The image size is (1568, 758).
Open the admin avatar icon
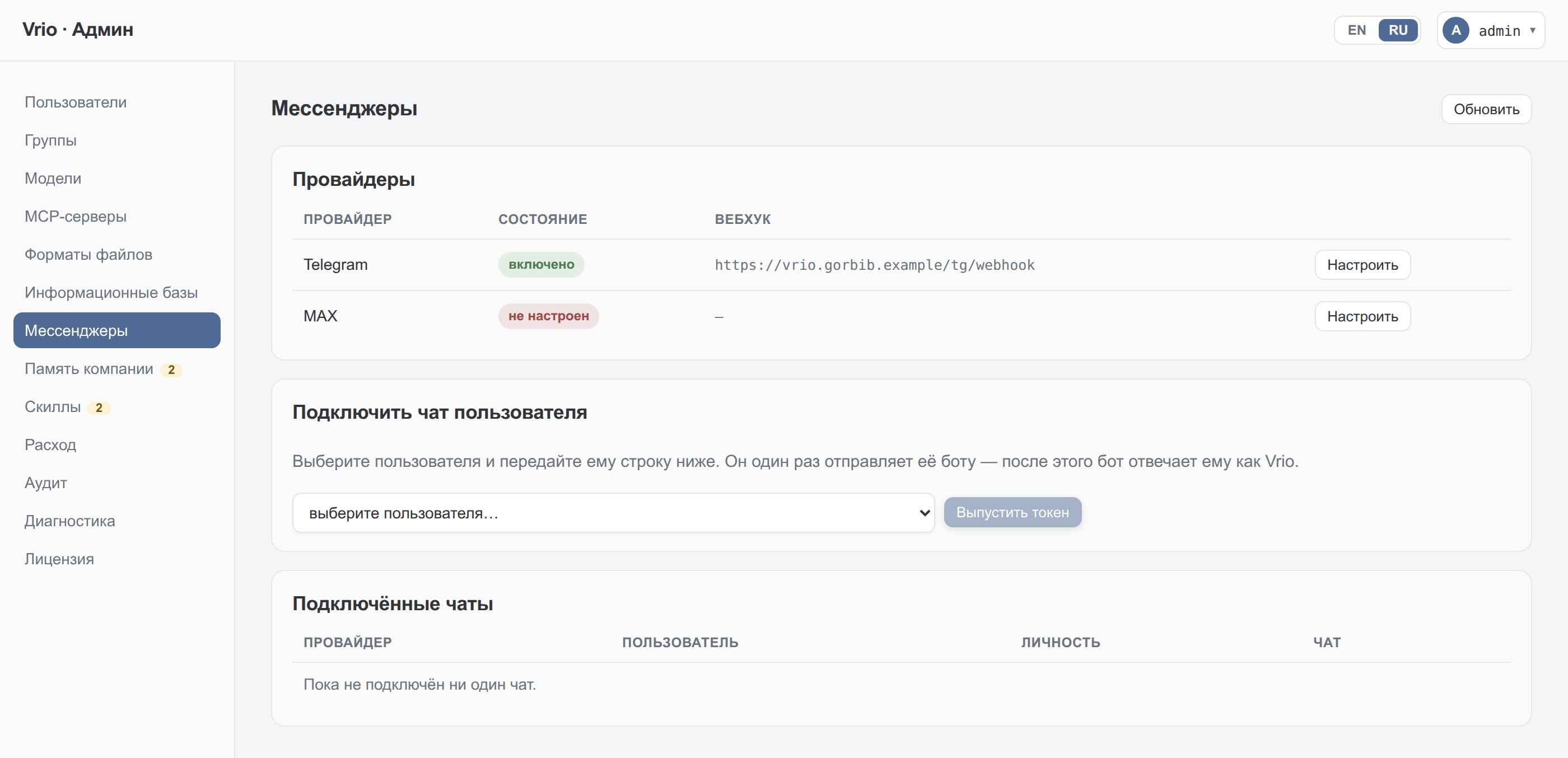click(x=1455, y=30)
